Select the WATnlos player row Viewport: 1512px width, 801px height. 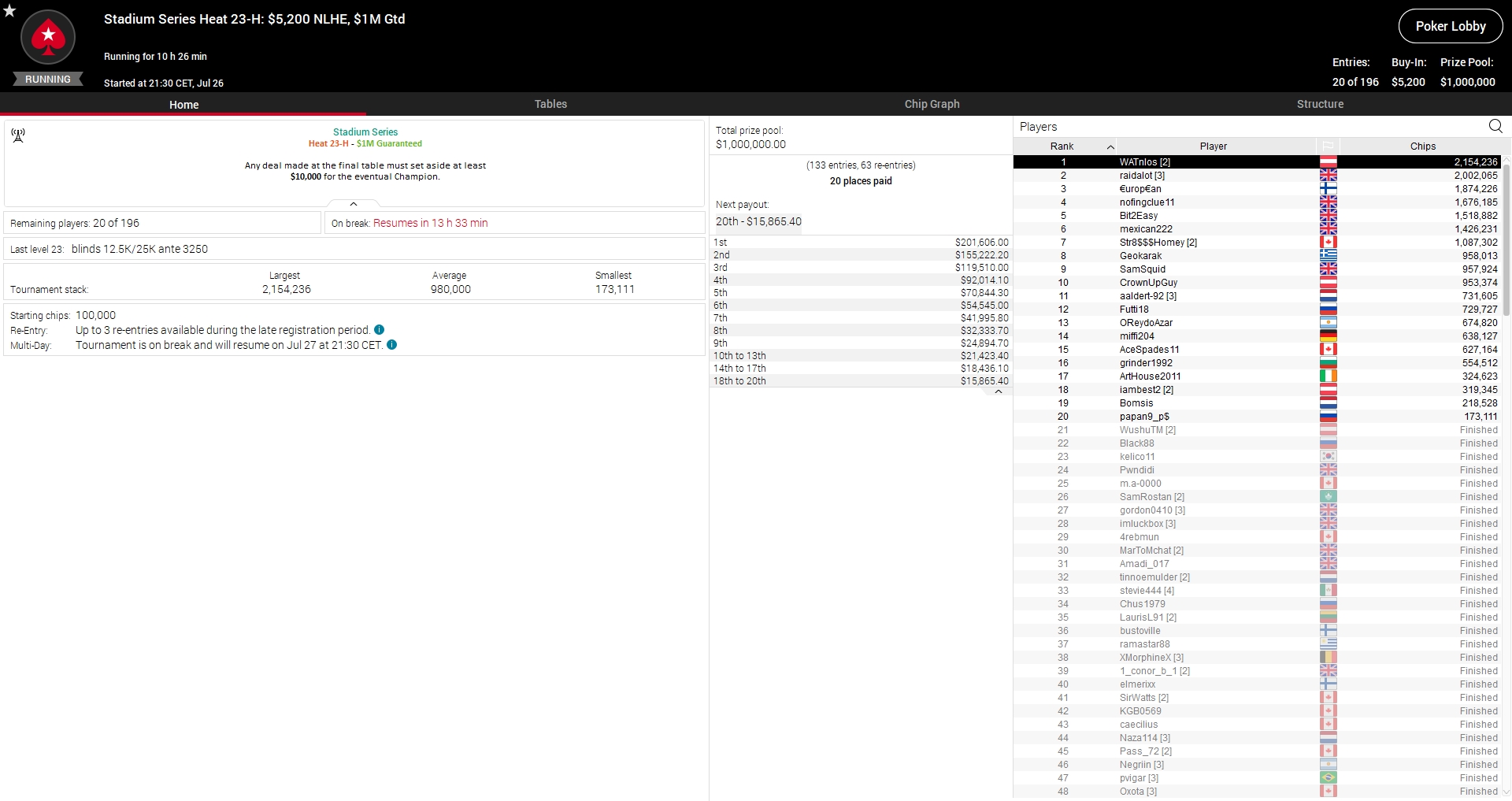click(1258, 162)
